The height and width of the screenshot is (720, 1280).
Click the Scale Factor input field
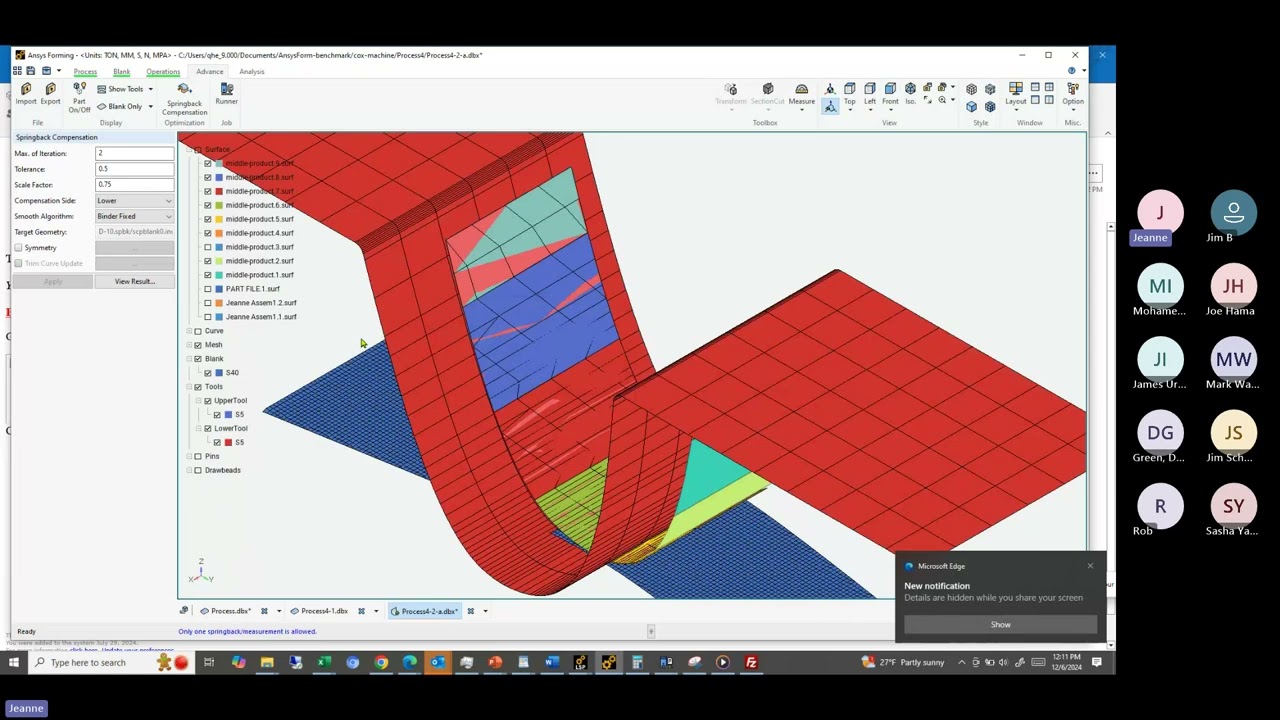pyautogui.click(x=134, y=185)
